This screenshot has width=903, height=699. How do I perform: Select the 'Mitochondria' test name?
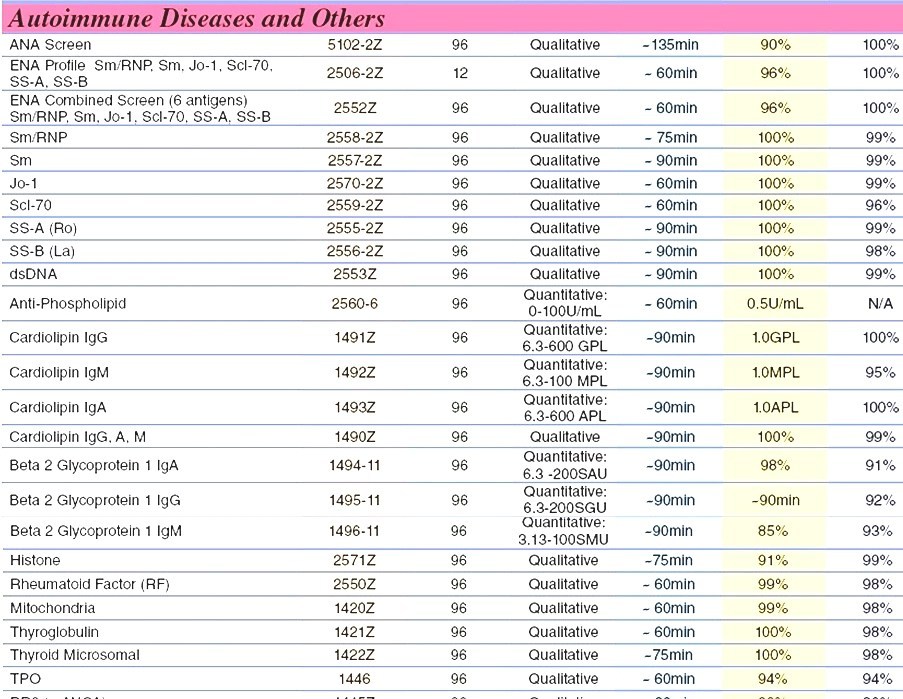[x=52, y=608]
